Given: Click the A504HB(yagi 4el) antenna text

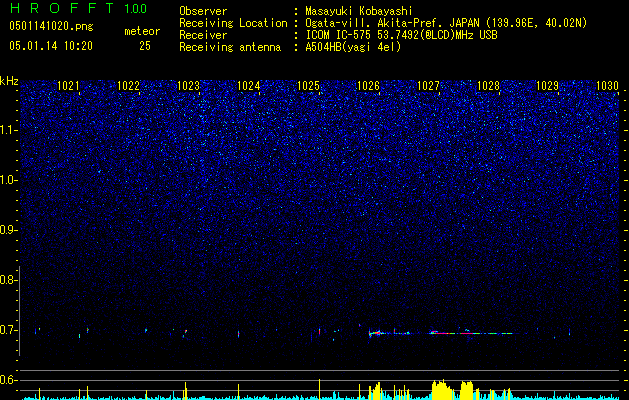Looking at the screenshot, I should click(x=353, y=47).
